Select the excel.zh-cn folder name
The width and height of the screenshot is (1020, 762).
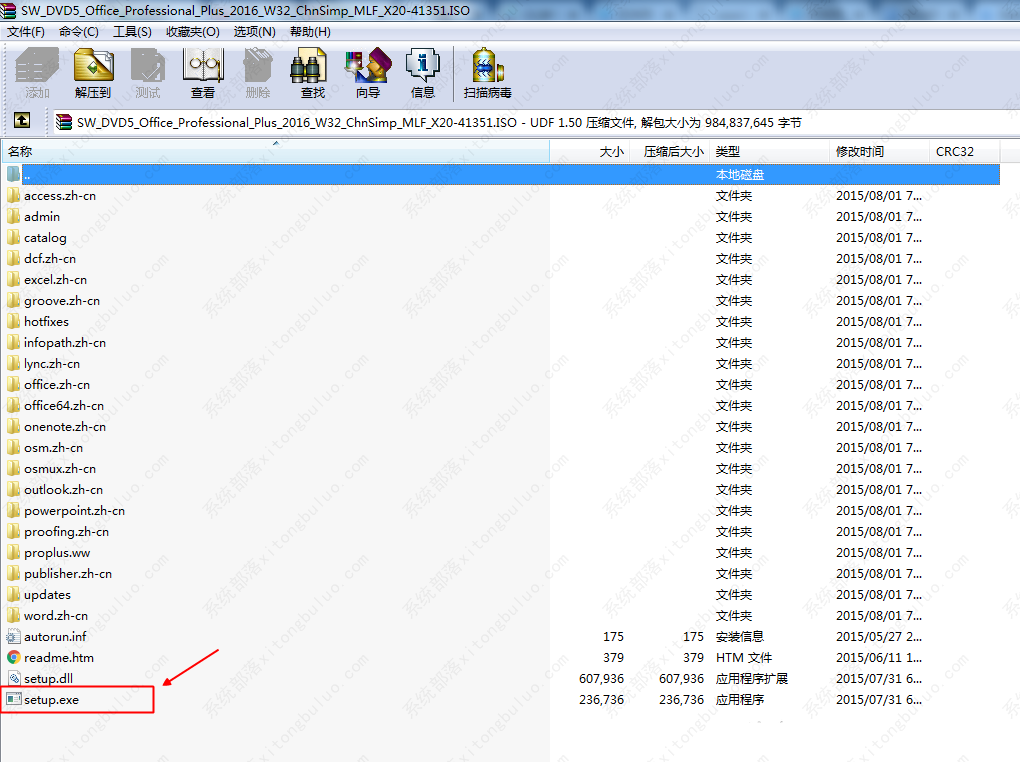(x=55, y=280)
